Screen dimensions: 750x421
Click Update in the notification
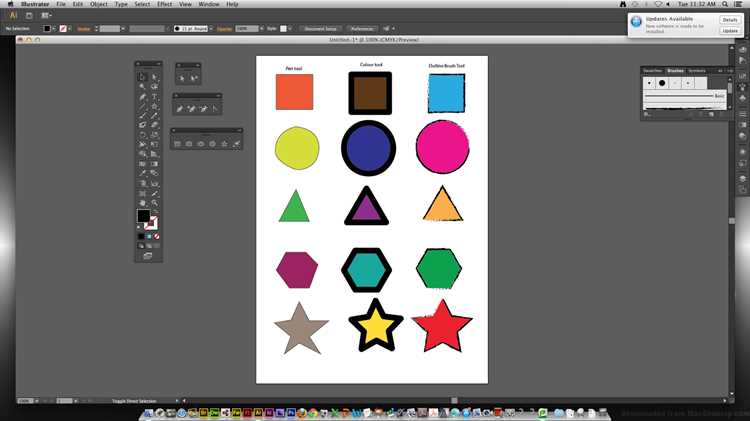pyautogui.click(x=730, y=31)
